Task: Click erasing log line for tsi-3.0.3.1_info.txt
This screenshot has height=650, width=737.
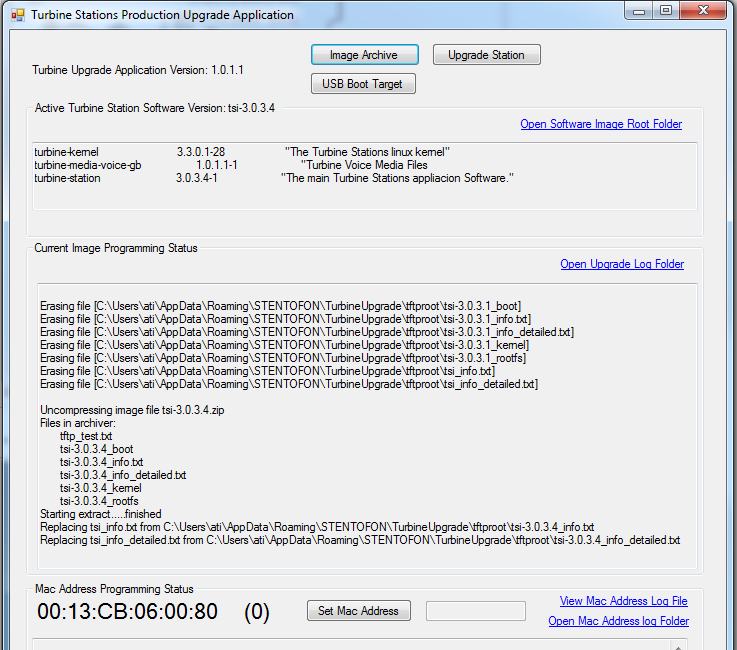Action: click(x=285, y=320)
